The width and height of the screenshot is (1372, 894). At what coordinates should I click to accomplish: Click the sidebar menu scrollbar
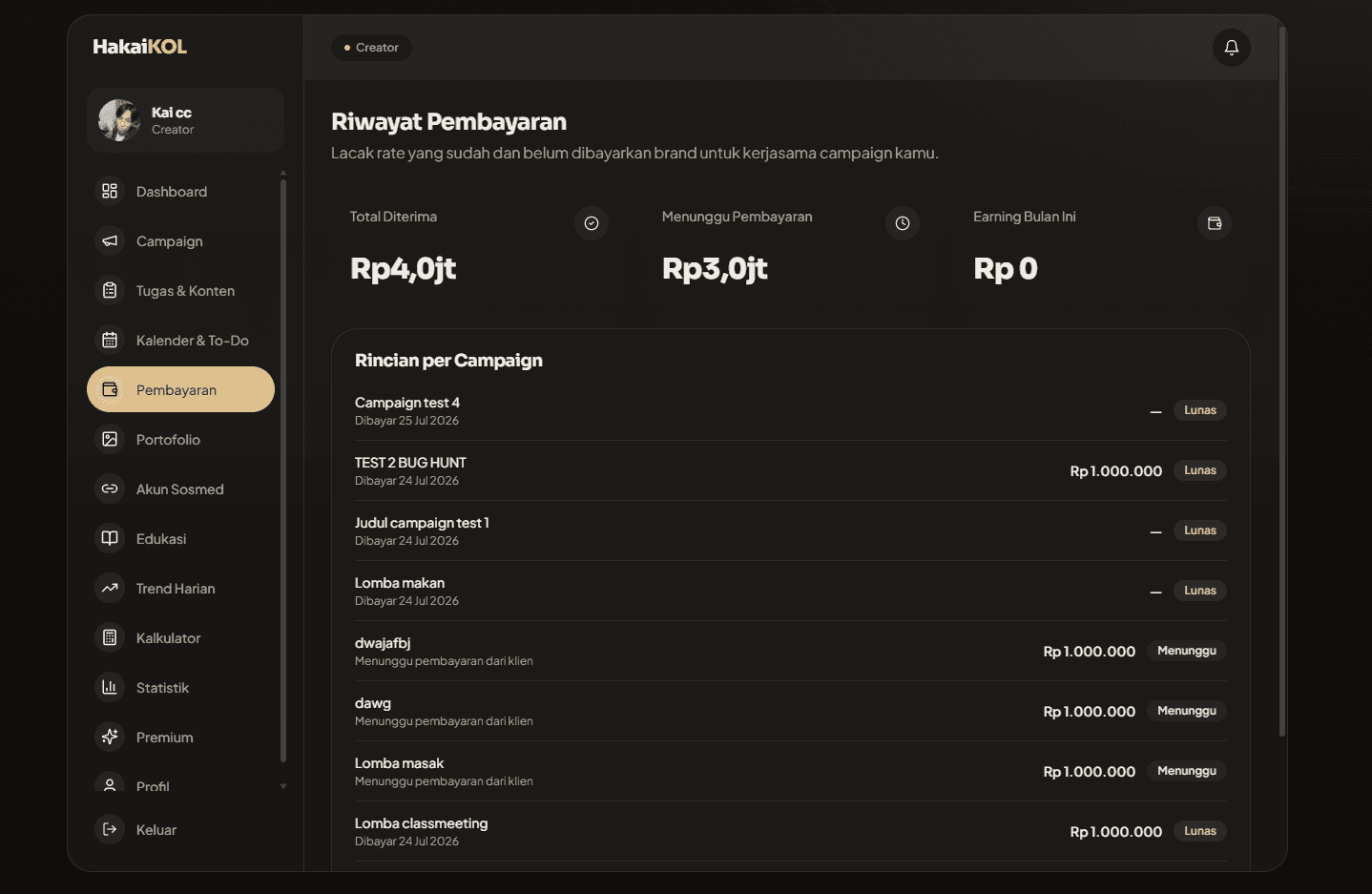coord(283,470)
